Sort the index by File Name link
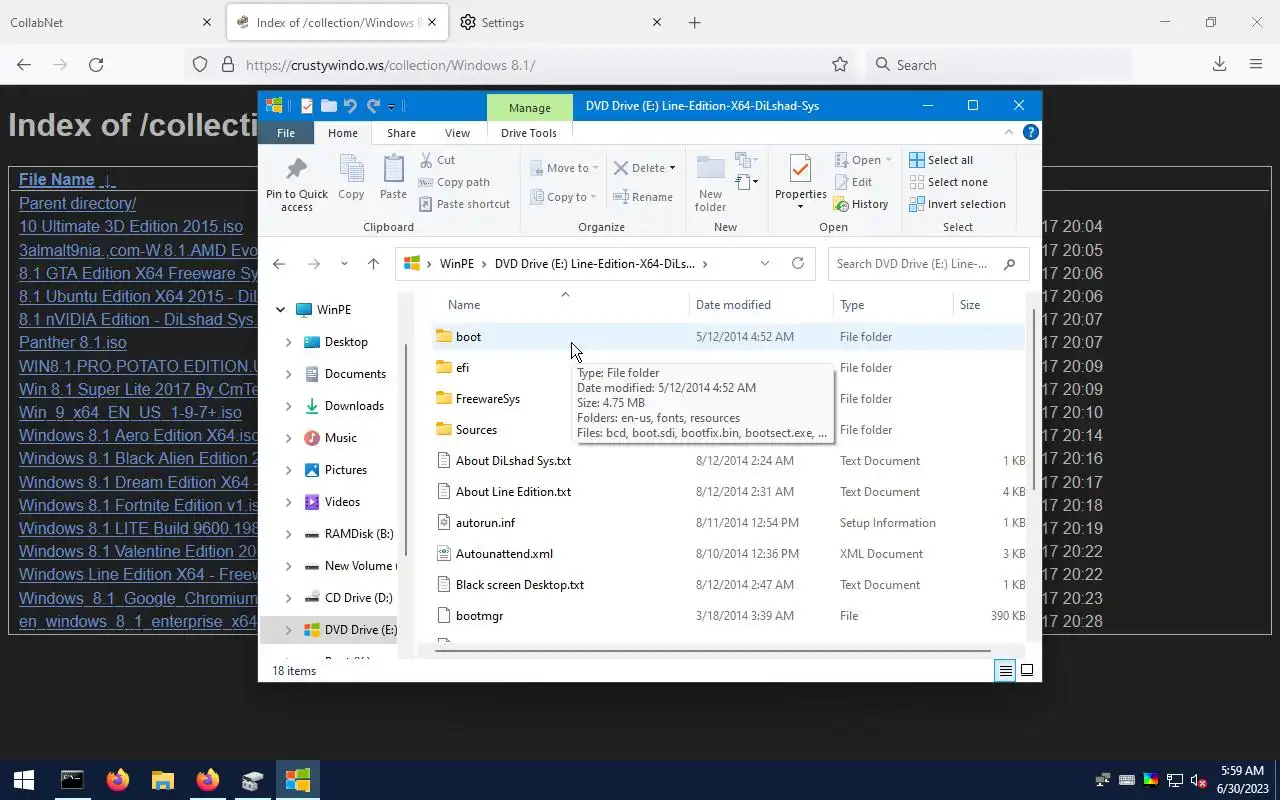This screenshot has width=1280, height=800. [x=56, y=180]
